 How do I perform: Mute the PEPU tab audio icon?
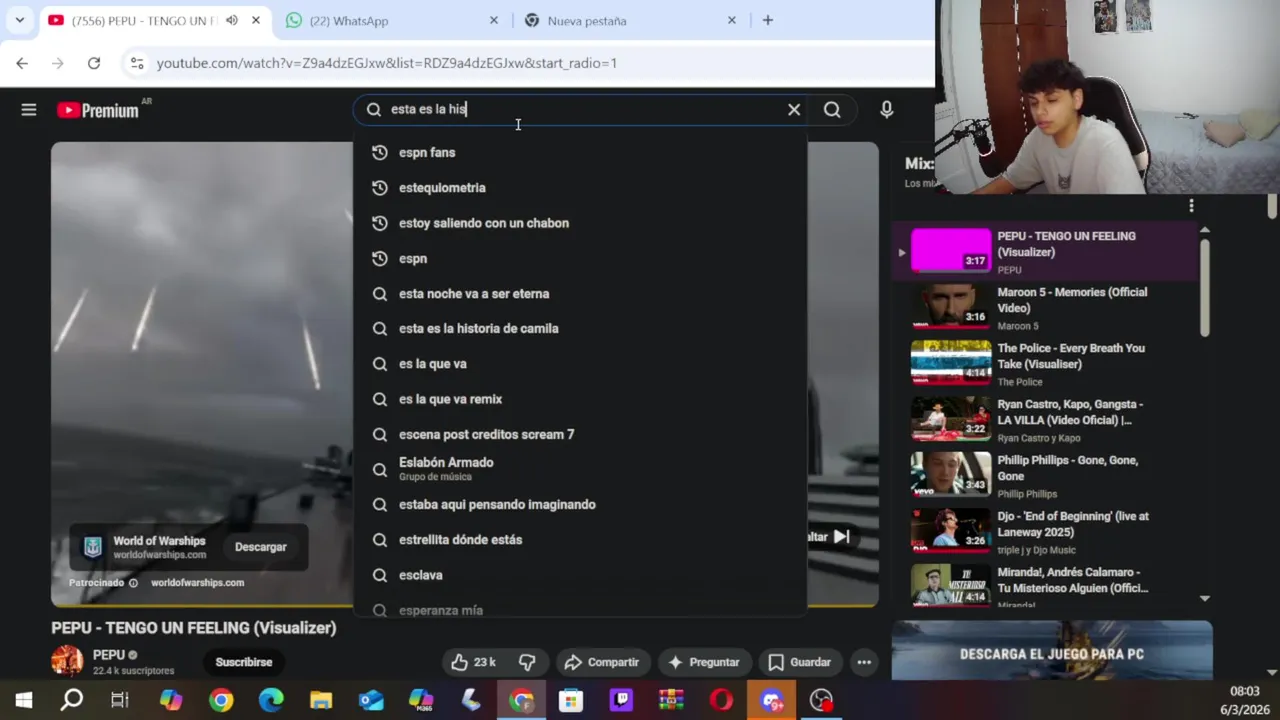tap(232, 20)
